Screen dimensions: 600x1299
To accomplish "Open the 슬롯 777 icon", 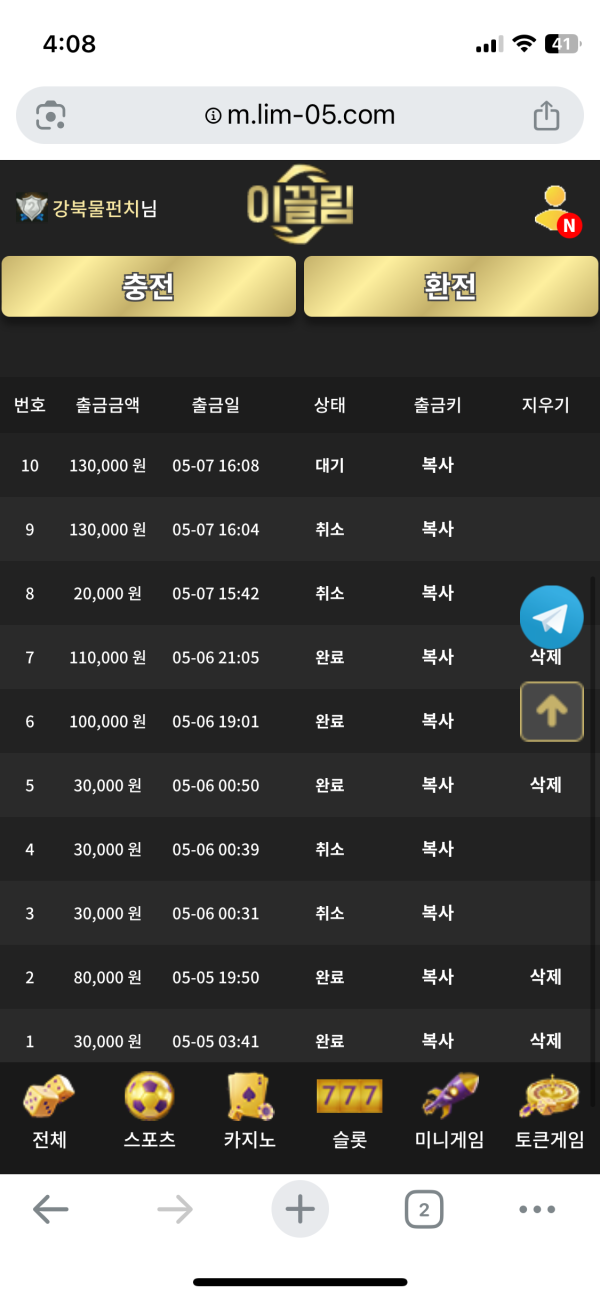I will (x=349, y=1096).
